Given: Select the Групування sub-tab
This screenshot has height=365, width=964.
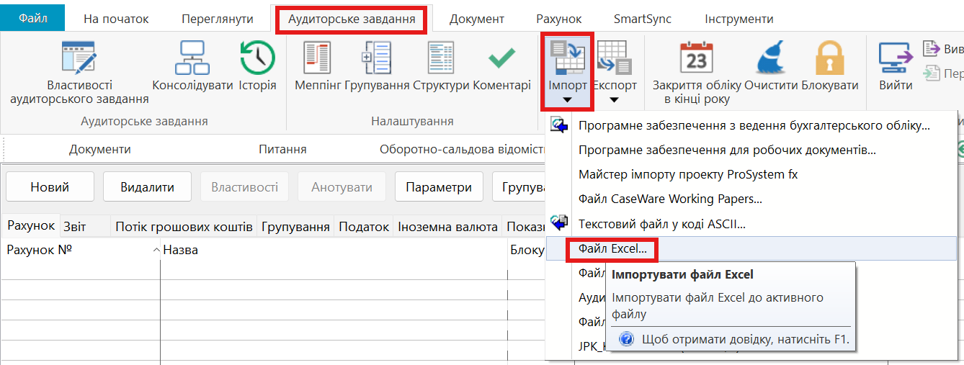Looking at the screenshot, I should [296, 227].
